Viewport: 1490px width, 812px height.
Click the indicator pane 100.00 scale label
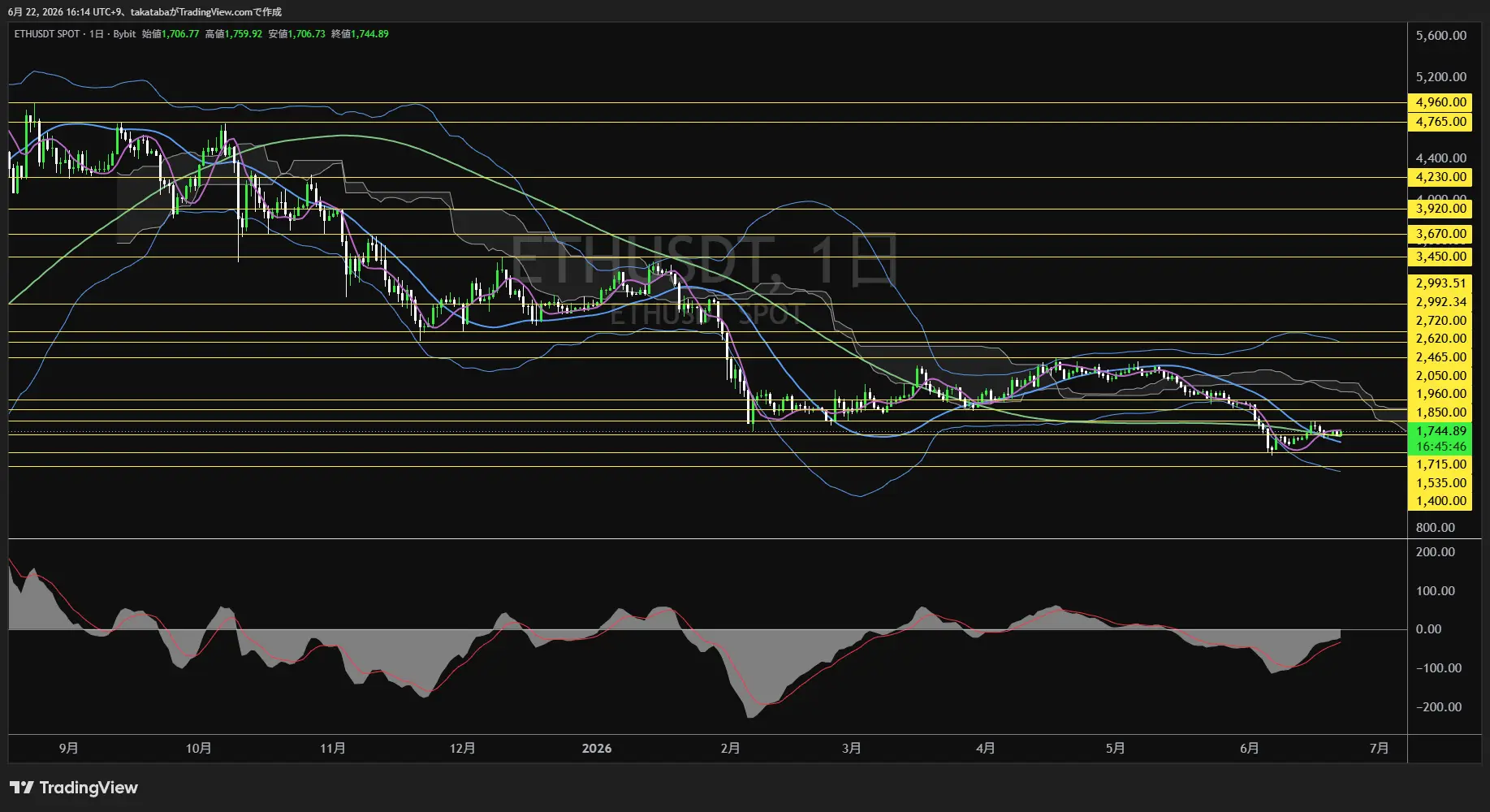click(1436, 591)
